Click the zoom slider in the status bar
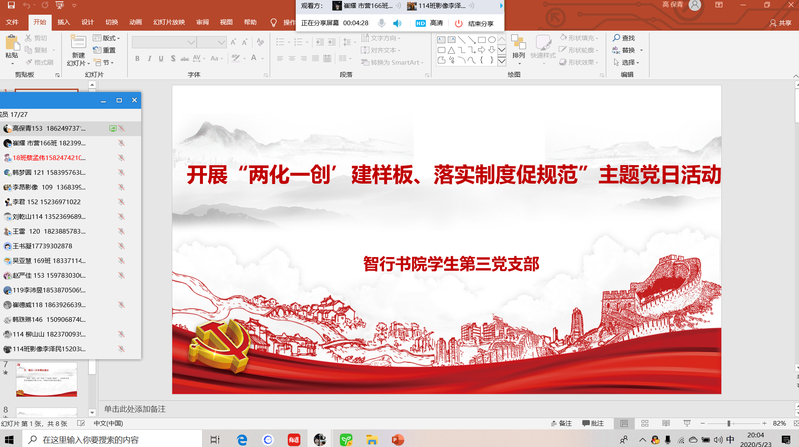 pos(729,423)
